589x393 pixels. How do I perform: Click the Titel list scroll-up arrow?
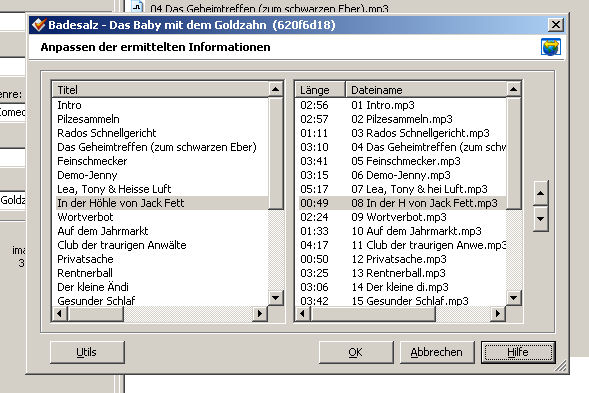pos(275,89)
